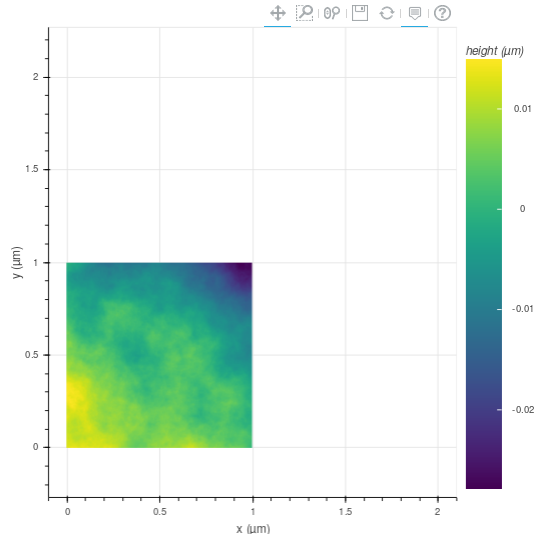Click the height colorbar gradient
This screenshot has height=534, width=538.
point(484,274)
